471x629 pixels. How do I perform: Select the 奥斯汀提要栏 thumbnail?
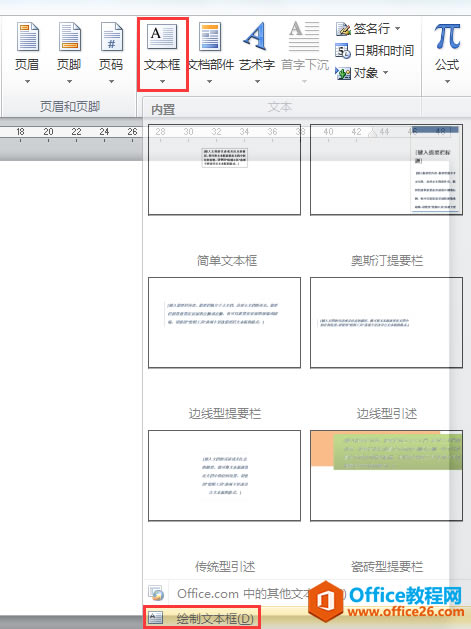386,170
